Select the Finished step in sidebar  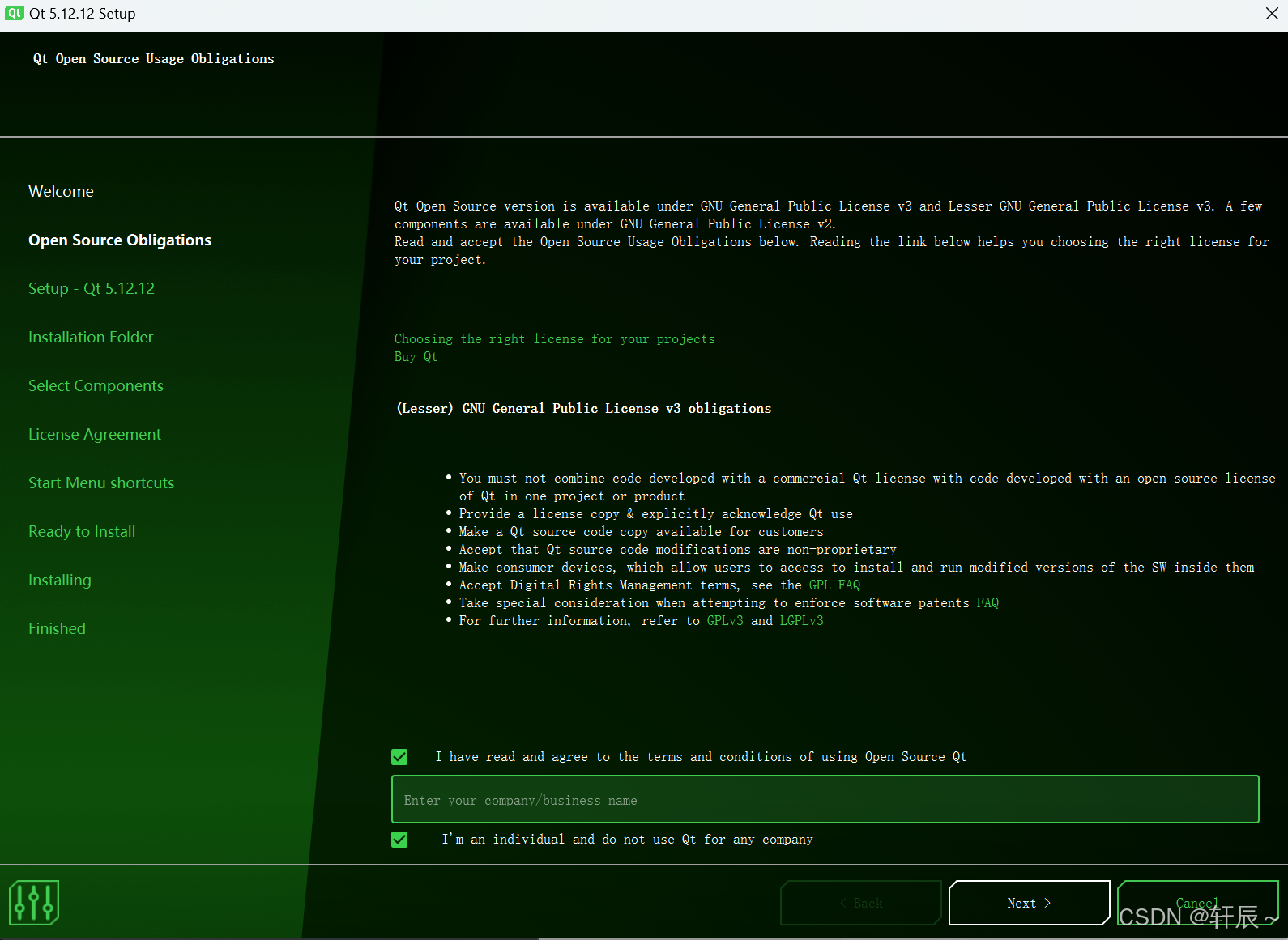[x=57, y=628]
